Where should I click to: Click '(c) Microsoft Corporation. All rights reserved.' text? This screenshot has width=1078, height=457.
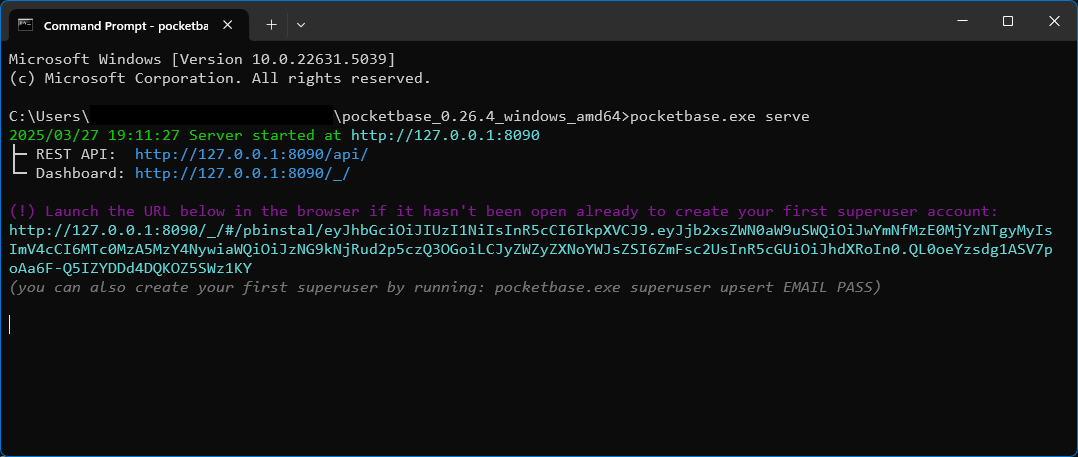tap(220, 78)
